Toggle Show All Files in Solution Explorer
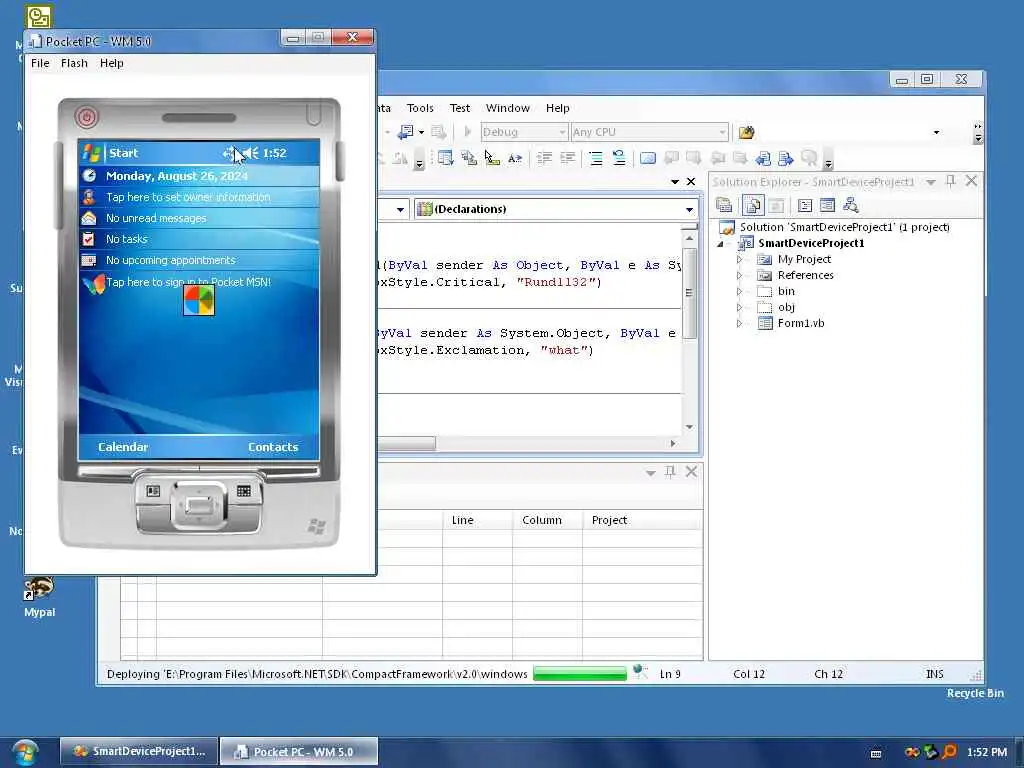The image size is (1024, 768). coord(752,205)
